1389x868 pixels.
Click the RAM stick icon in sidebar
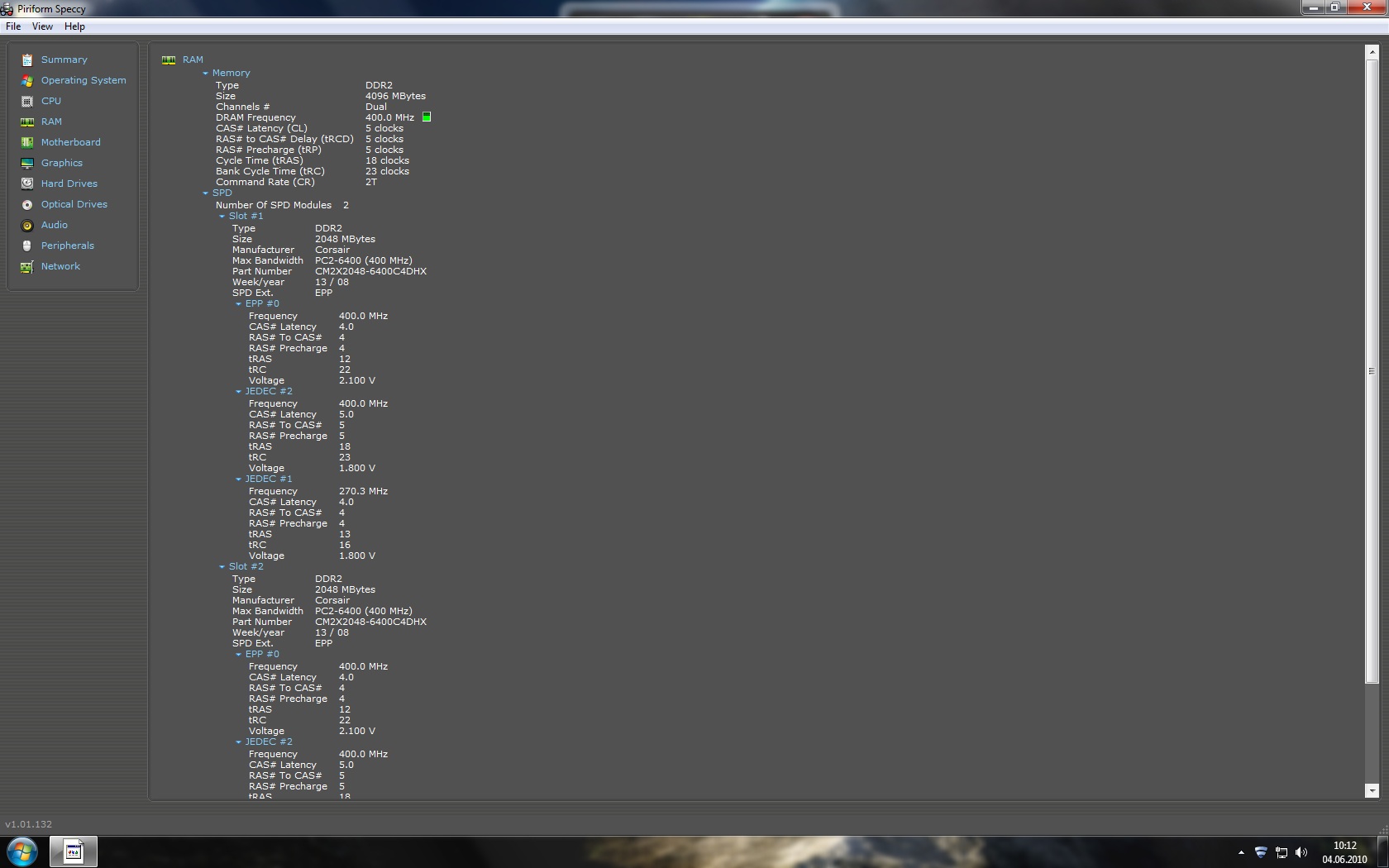click(27, 122)
